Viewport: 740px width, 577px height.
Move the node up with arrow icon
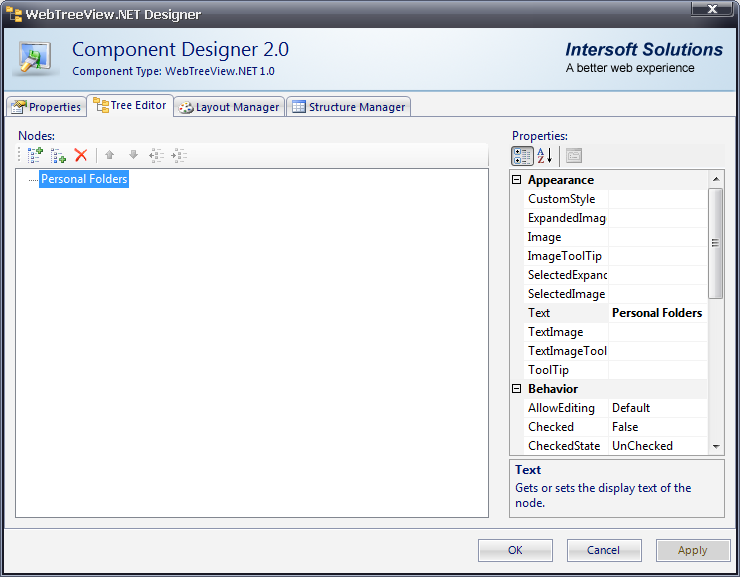coord(109,155)
